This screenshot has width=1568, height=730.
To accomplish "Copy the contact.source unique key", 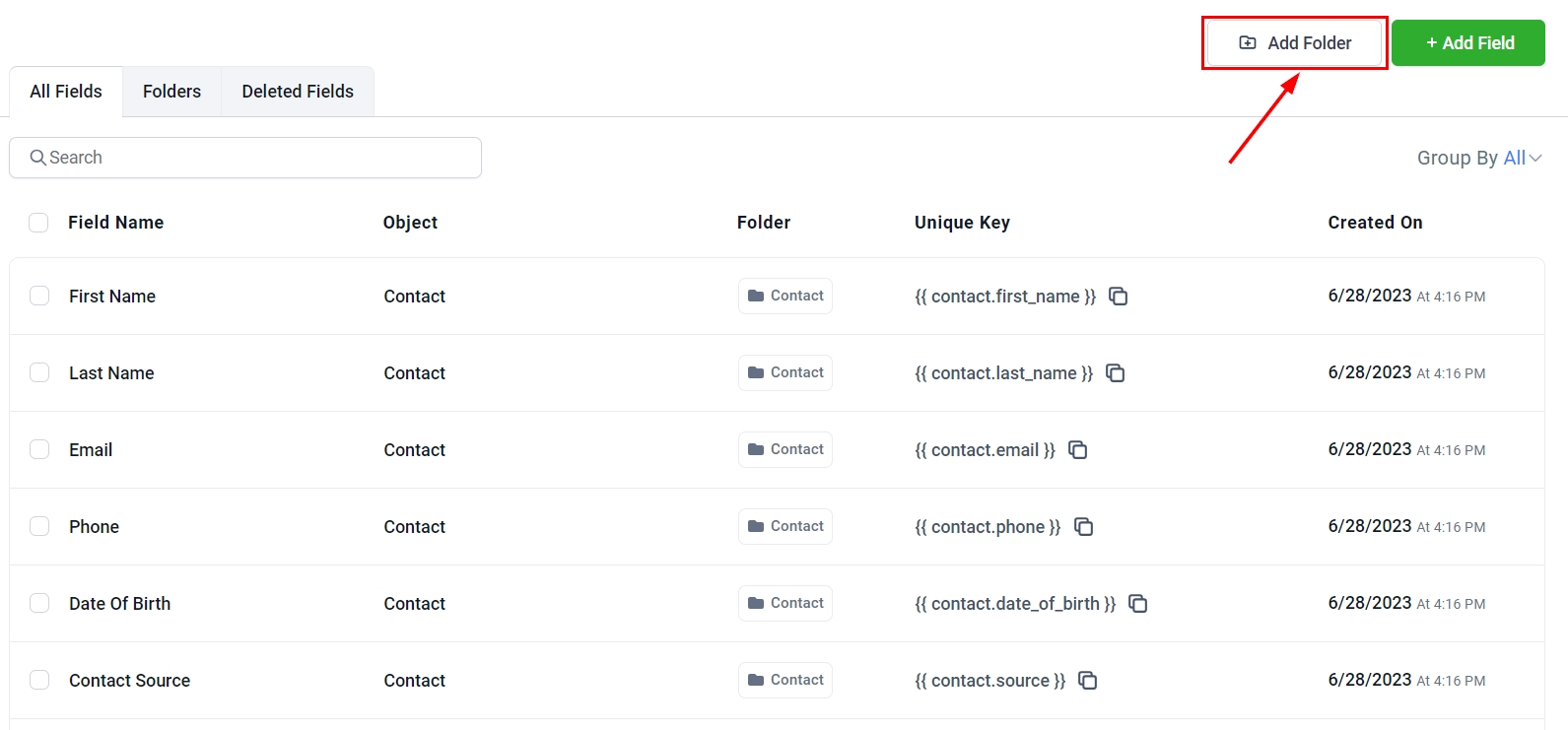I will tap(1087, 681).
